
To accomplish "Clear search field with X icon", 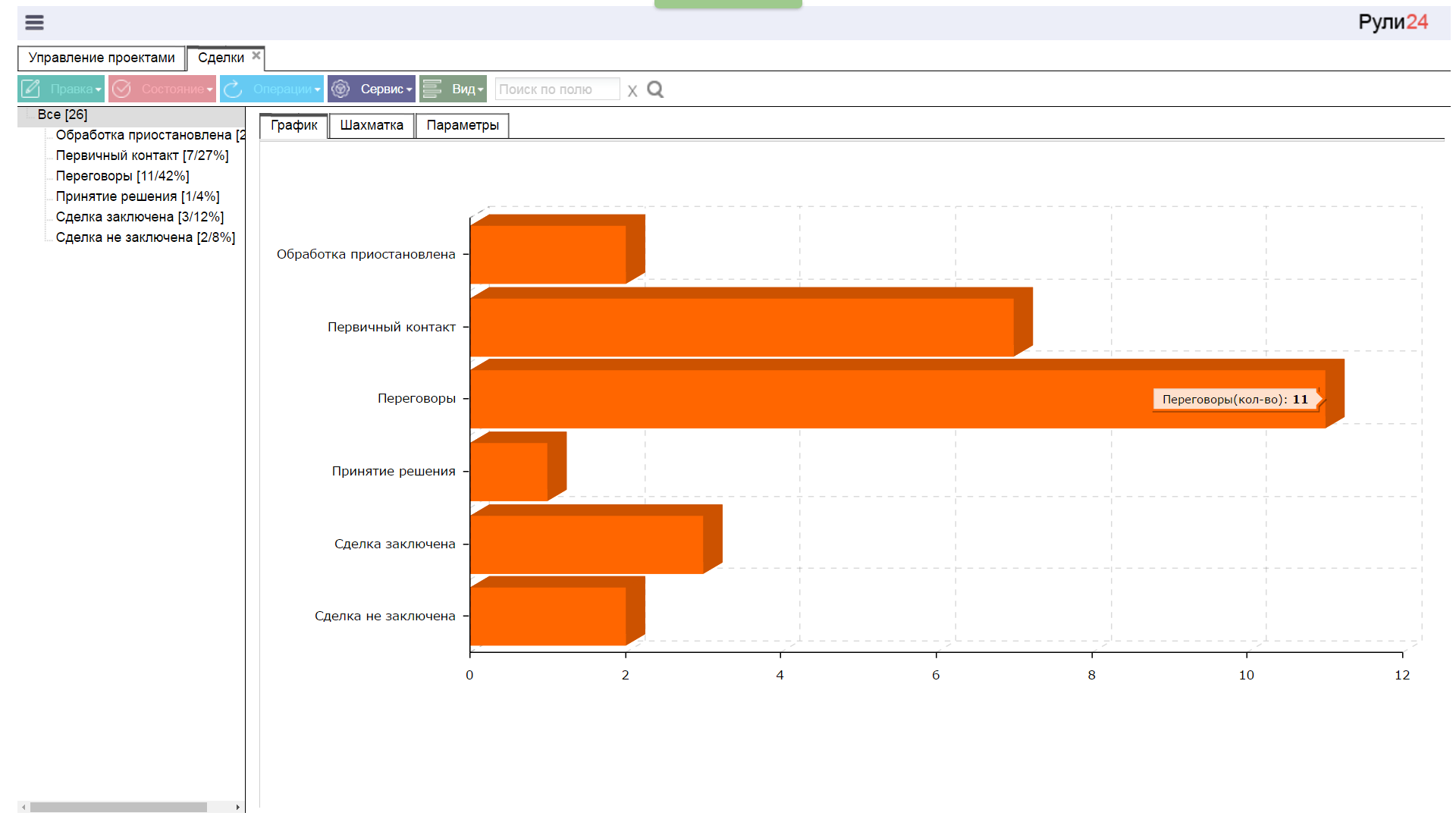I will point(632,90).
